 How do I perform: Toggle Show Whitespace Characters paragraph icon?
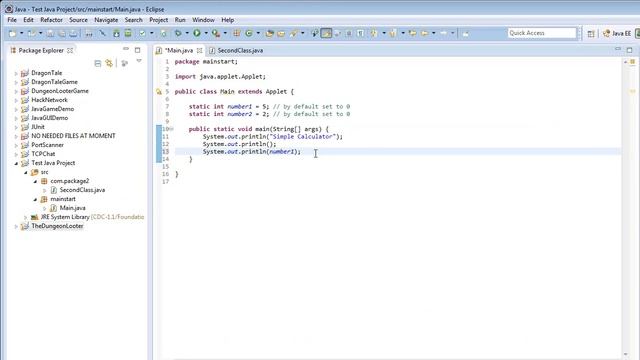[360, 33]
